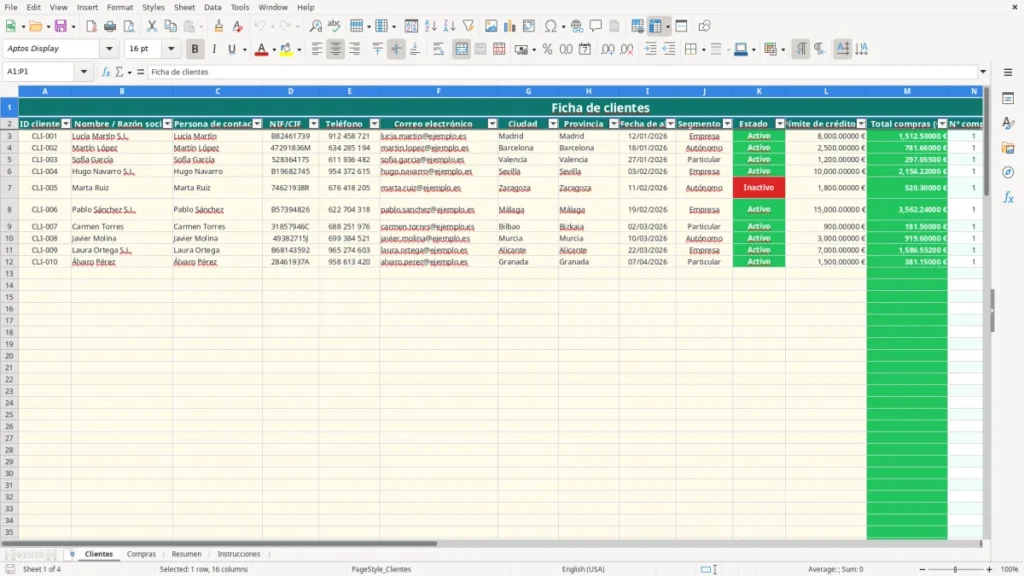Increase indent icon in formatting bar
Screen dimensions: 1024x576
pyautogui.click(x=650, y=49)
